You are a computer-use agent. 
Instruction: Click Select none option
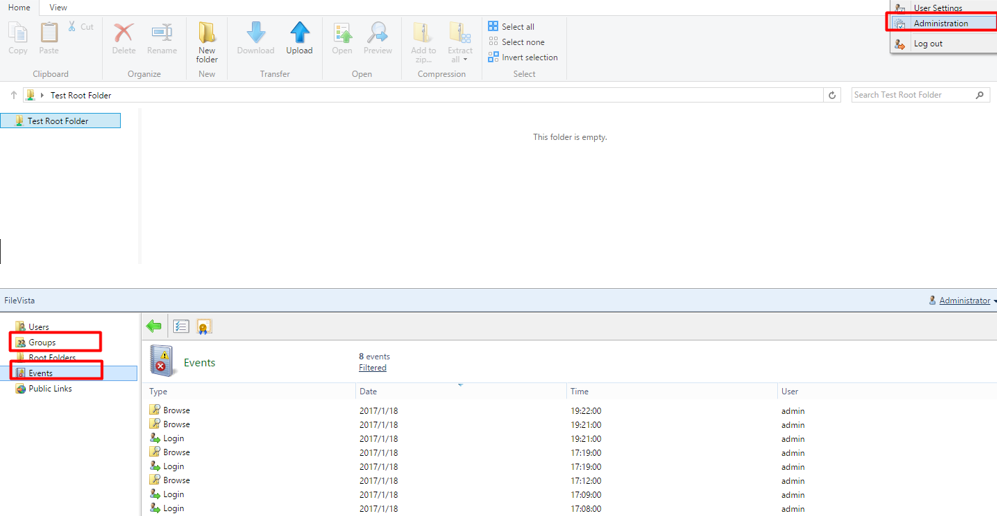click(516, 42)
